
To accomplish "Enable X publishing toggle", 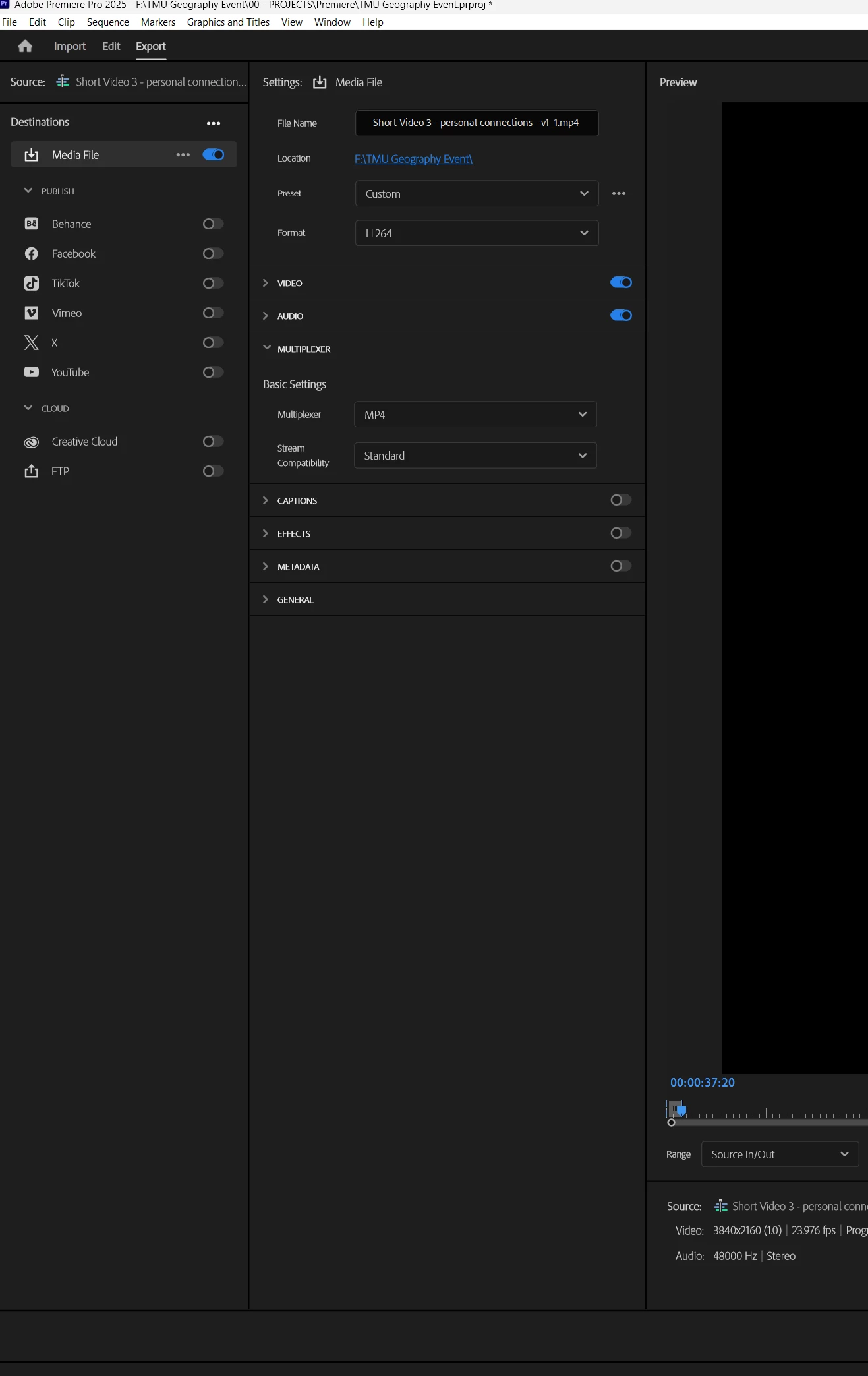I will point(213,342).
